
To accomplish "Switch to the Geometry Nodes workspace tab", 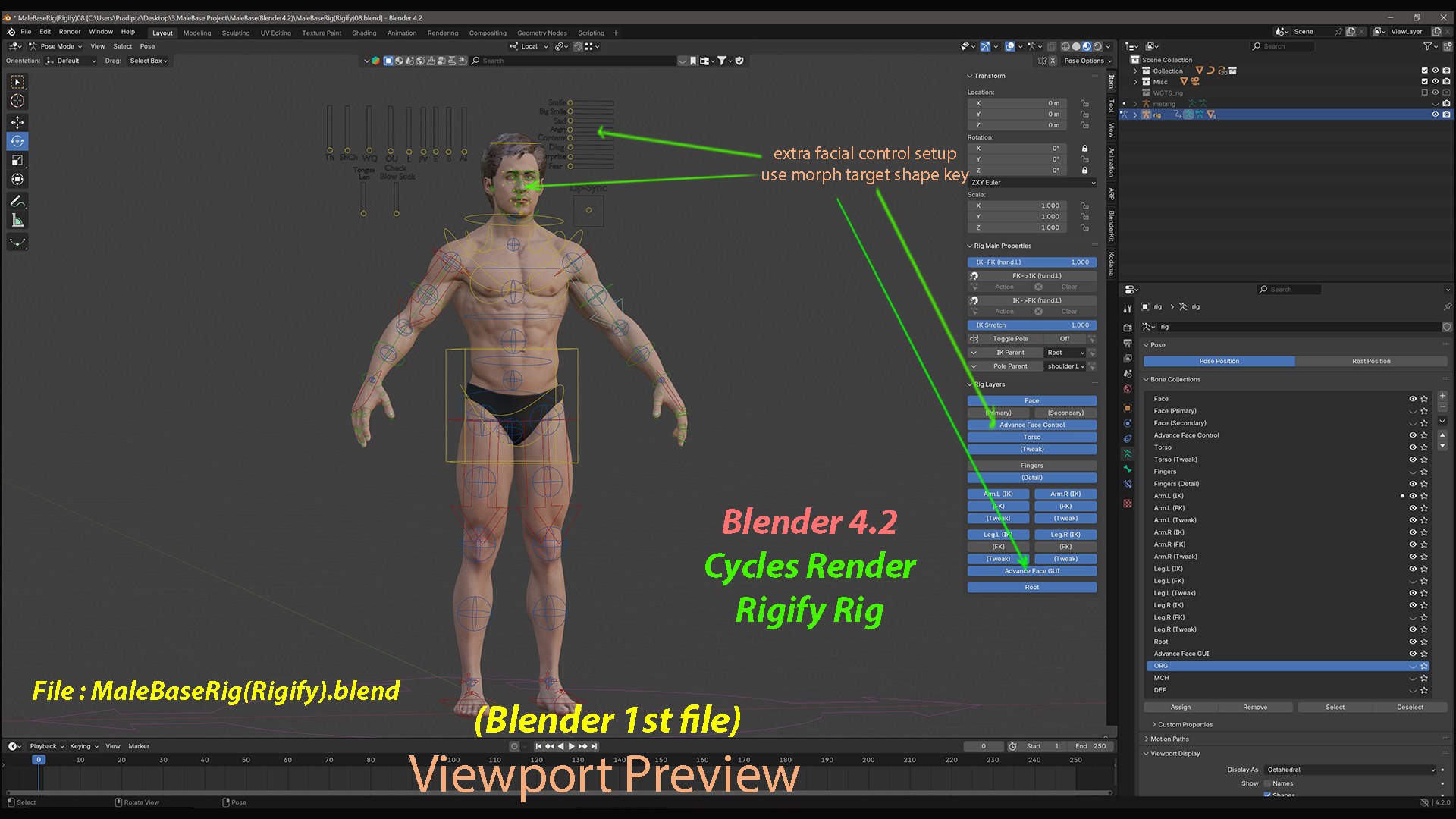I will point(542,33).
